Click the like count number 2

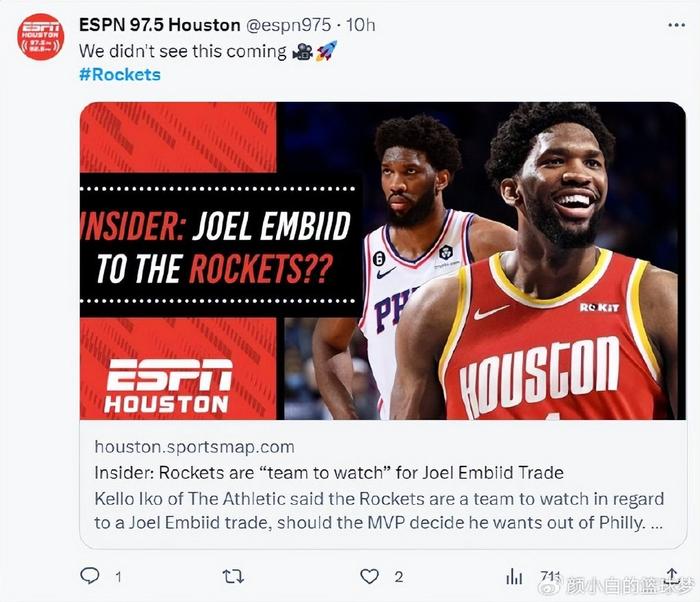pyautogui.click(x=399, y=577)
